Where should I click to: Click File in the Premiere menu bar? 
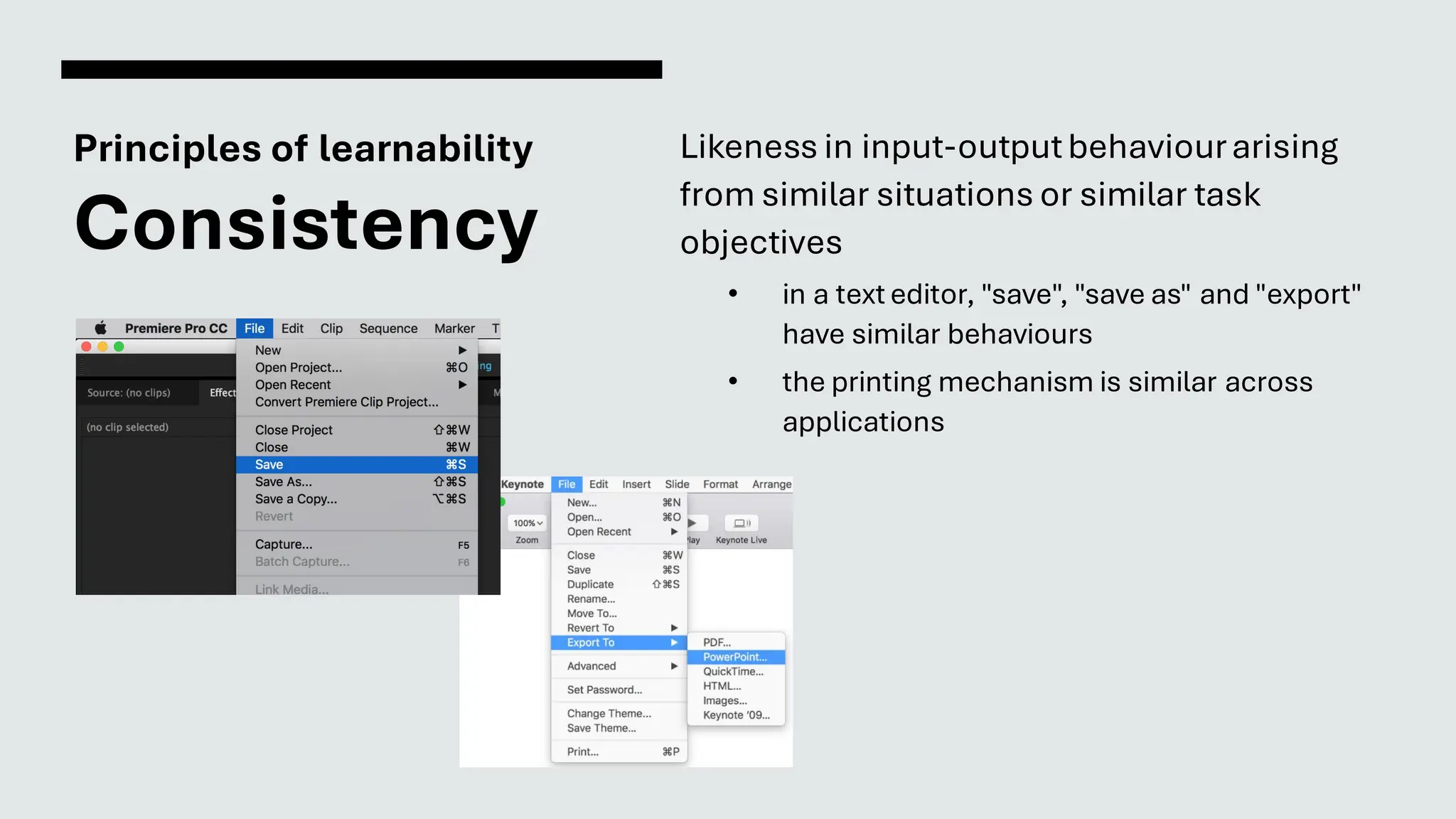coord(255,328)
